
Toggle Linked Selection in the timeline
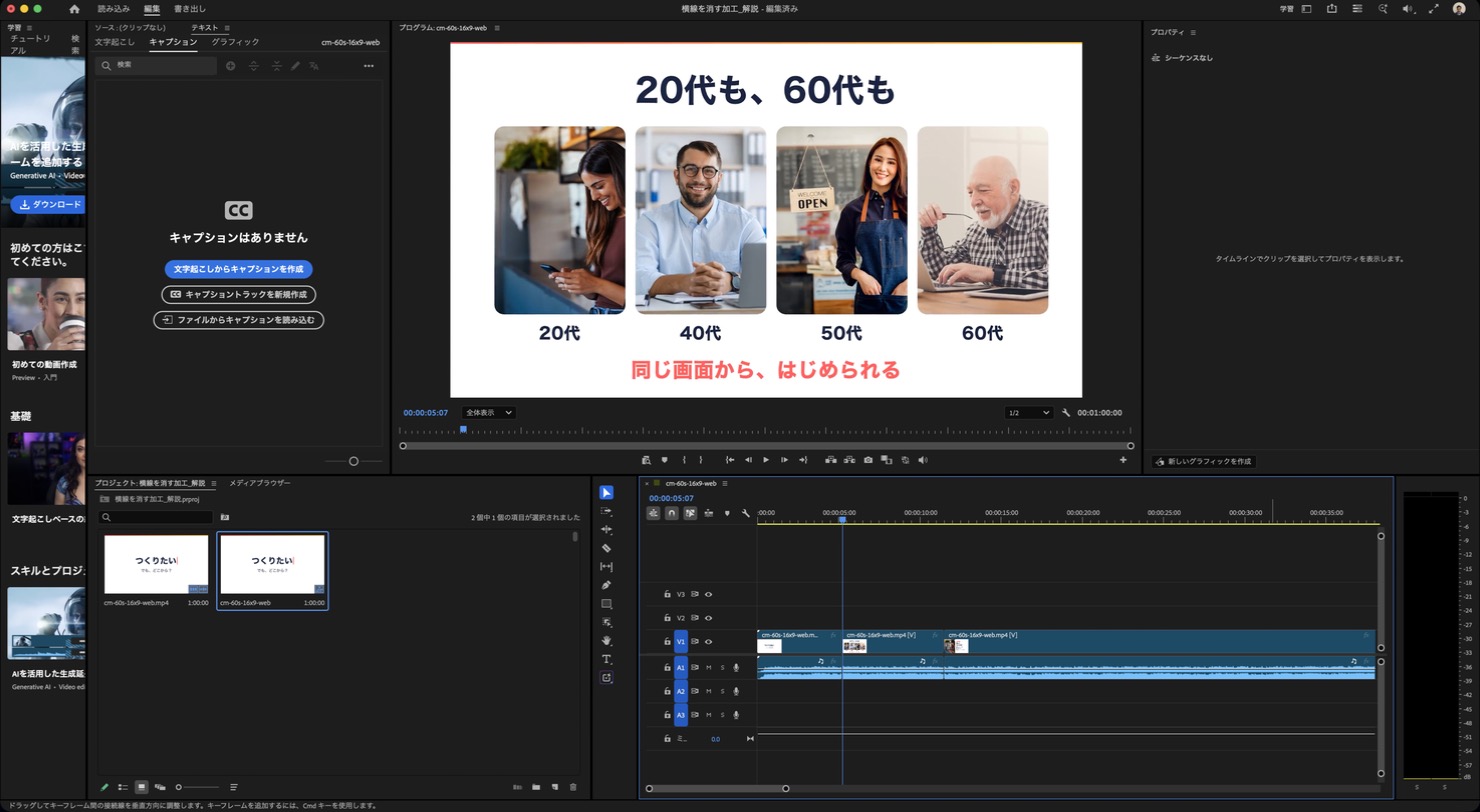690,513
